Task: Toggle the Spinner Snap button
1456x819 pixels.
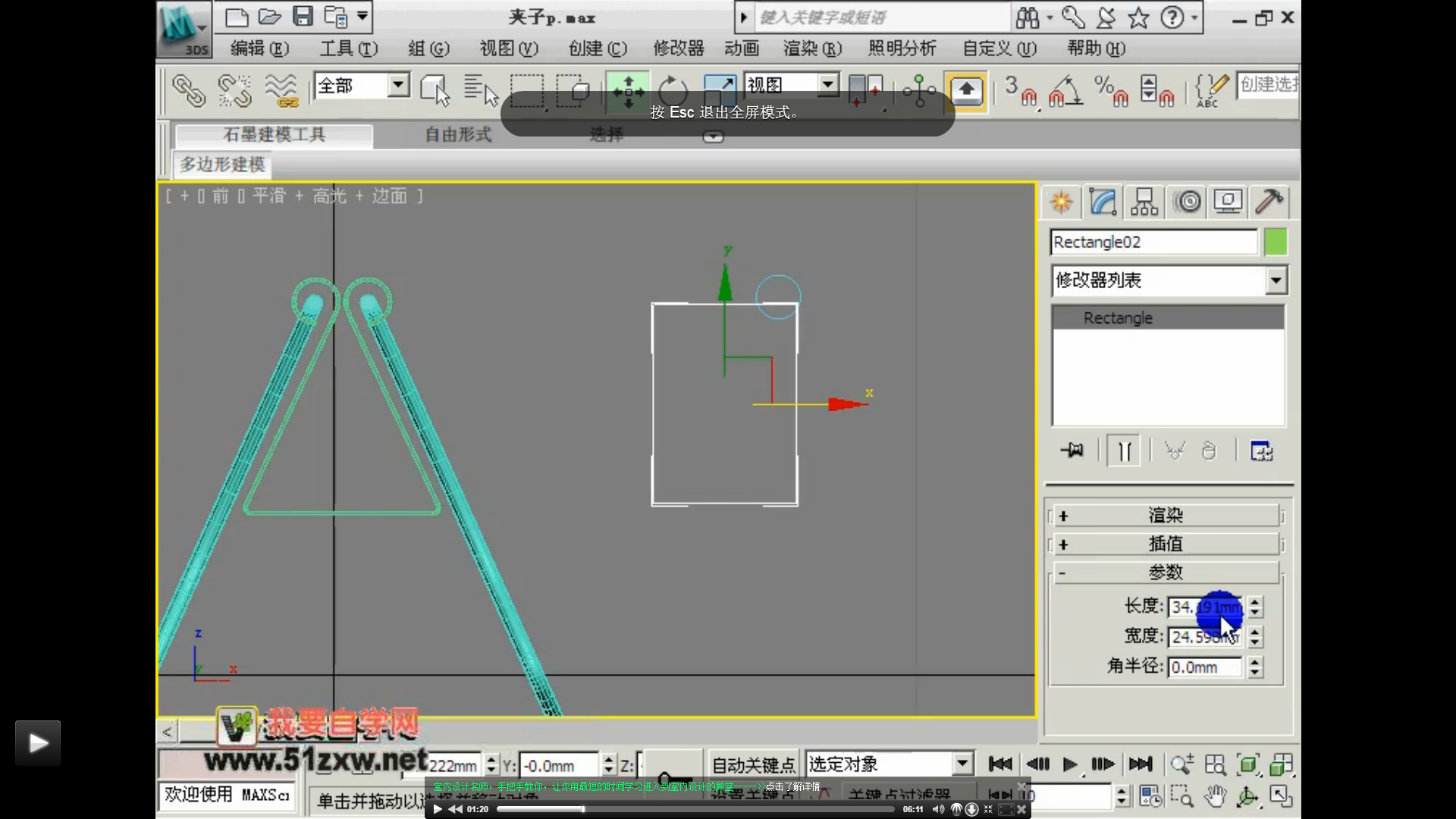Action: point(1156,91)
